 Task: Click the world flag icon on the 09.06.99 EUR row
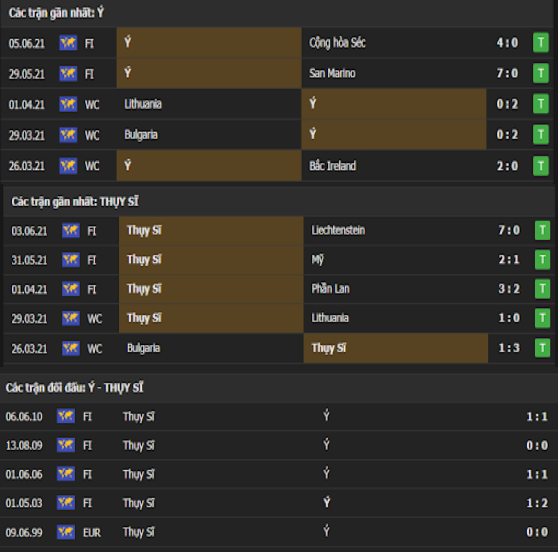(x=66, y=532)
